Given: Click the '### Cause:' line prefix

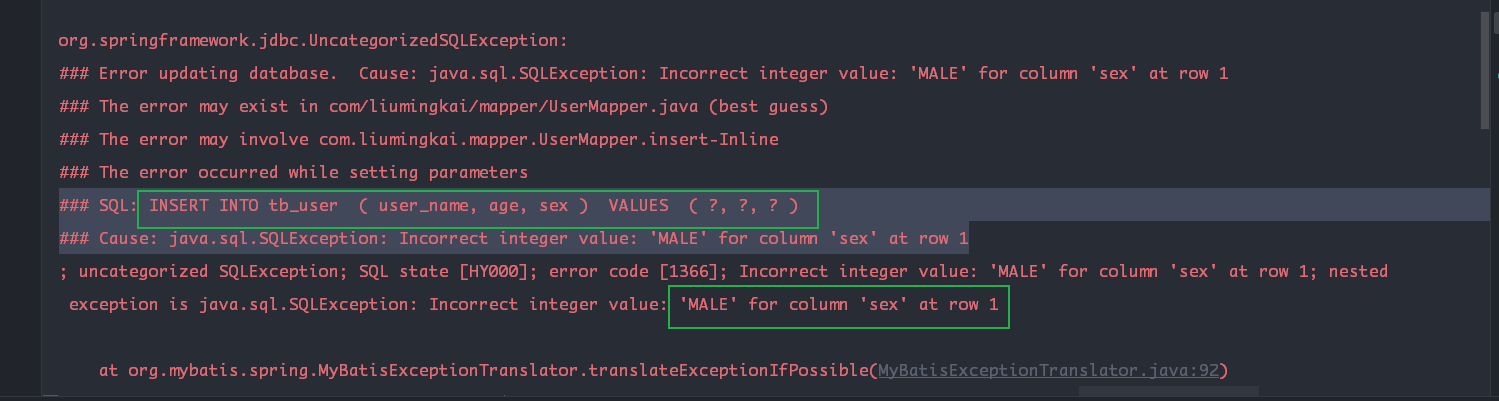Looking at the screenshot, I should pyautogui.click(x=108, y=238).
